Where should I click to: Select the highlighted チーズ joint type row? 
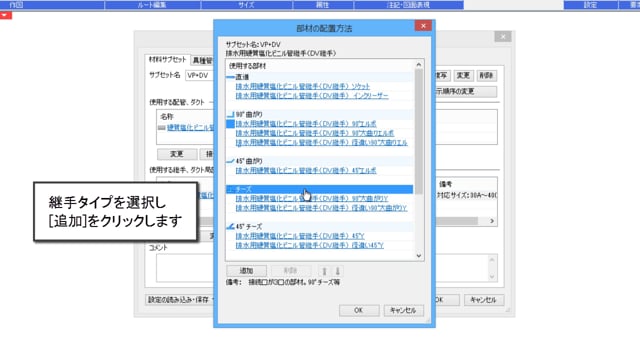pyautogui.click(x=320, y=189)
